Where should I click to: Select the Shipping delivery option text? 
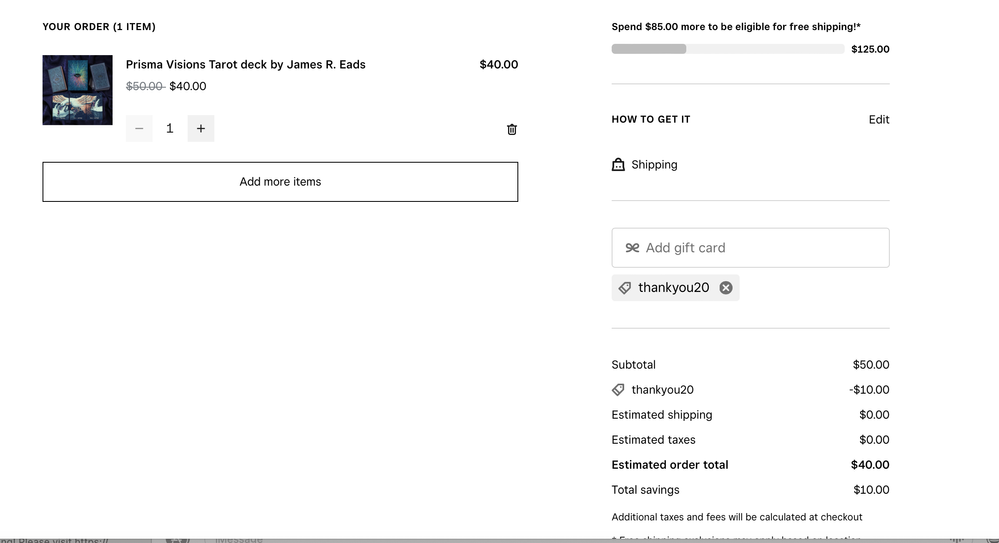point(654,165)
